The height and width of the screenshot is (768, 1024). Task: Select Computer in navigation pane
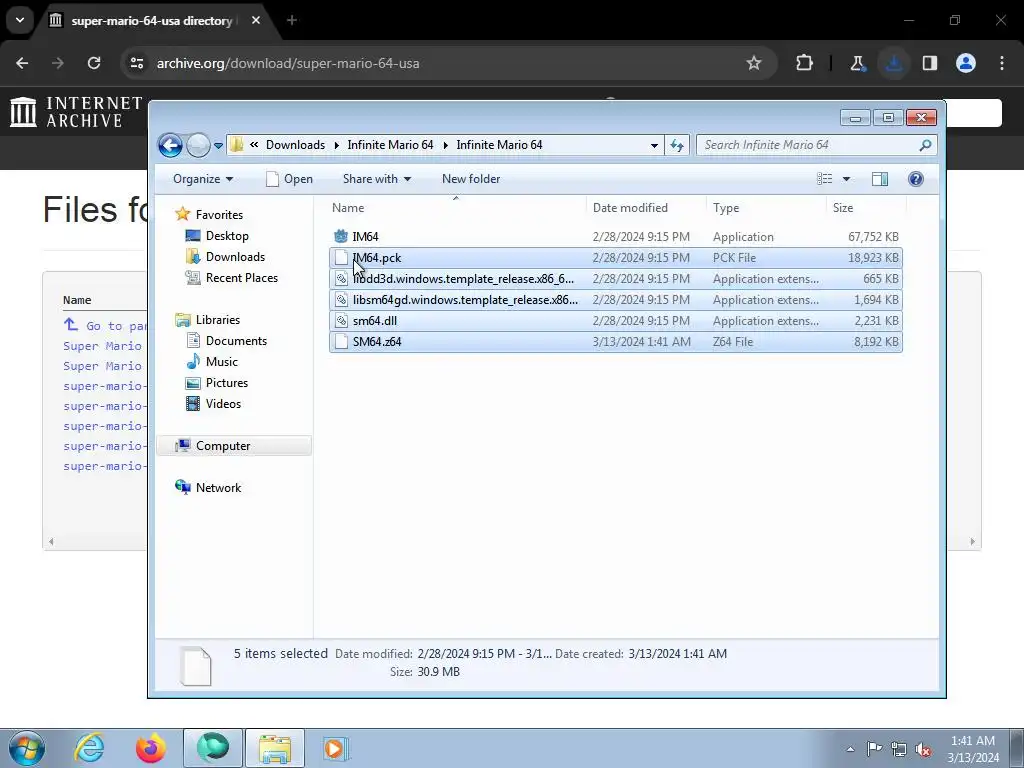234,445
